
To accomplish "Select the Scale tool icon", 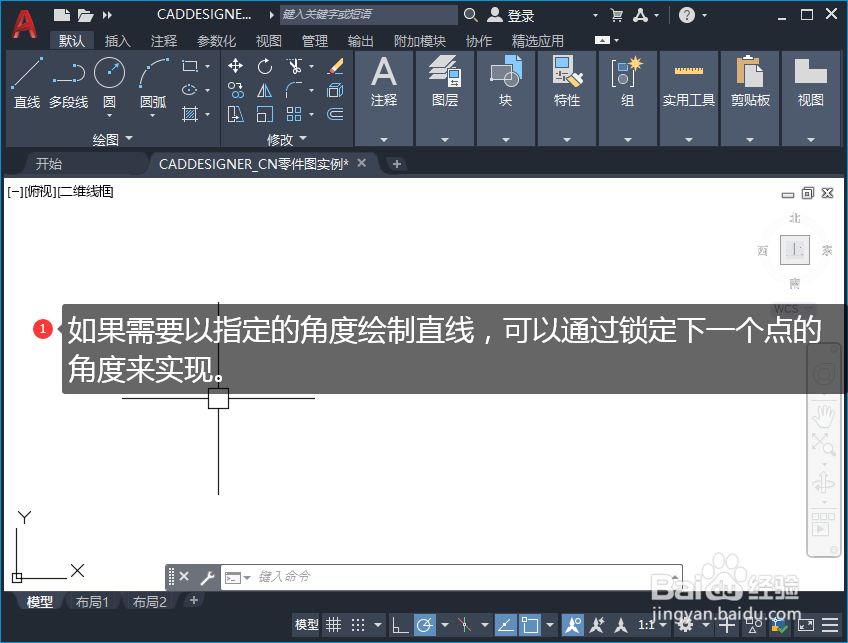I will coord(264,114).
